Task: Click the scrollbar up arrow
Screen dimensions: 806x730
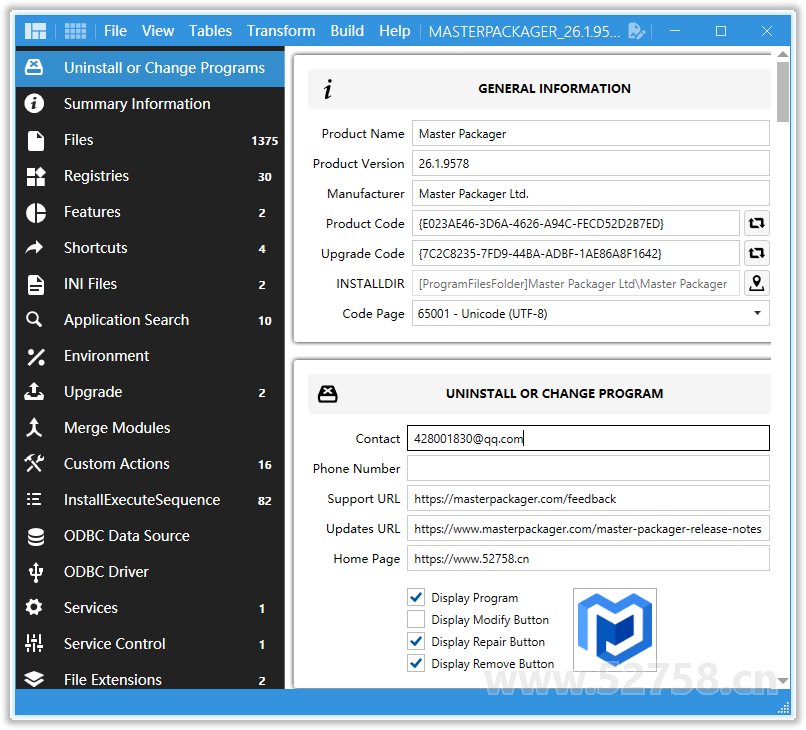Action: (782, 54)
